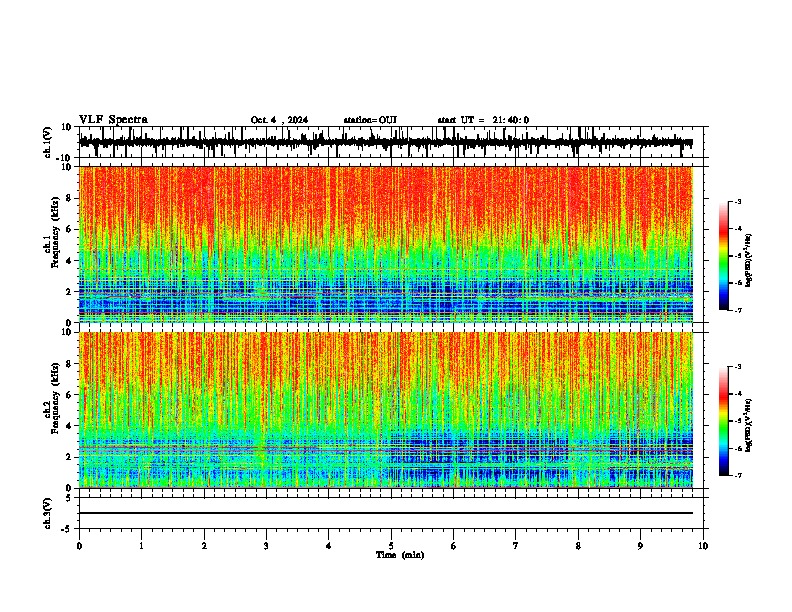Click the time axis tick label "0"

(x=79, y=546)
